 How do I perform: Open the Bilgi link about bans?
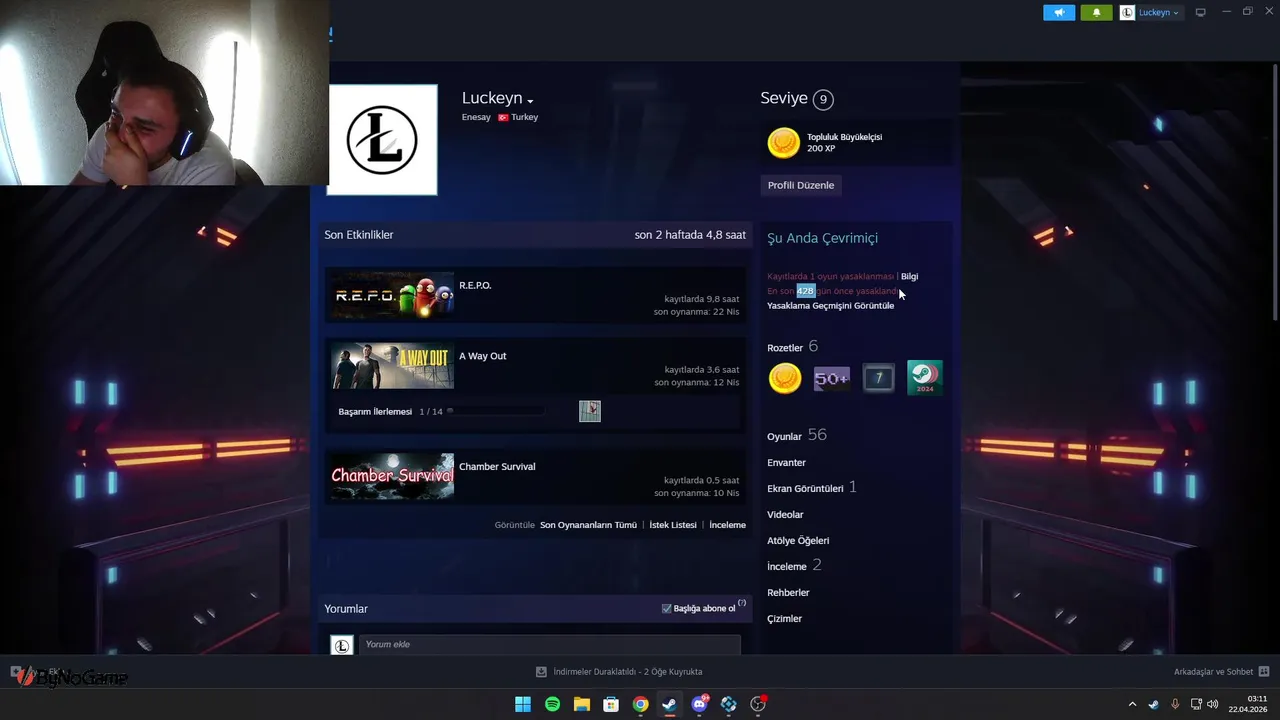[909, 276]
